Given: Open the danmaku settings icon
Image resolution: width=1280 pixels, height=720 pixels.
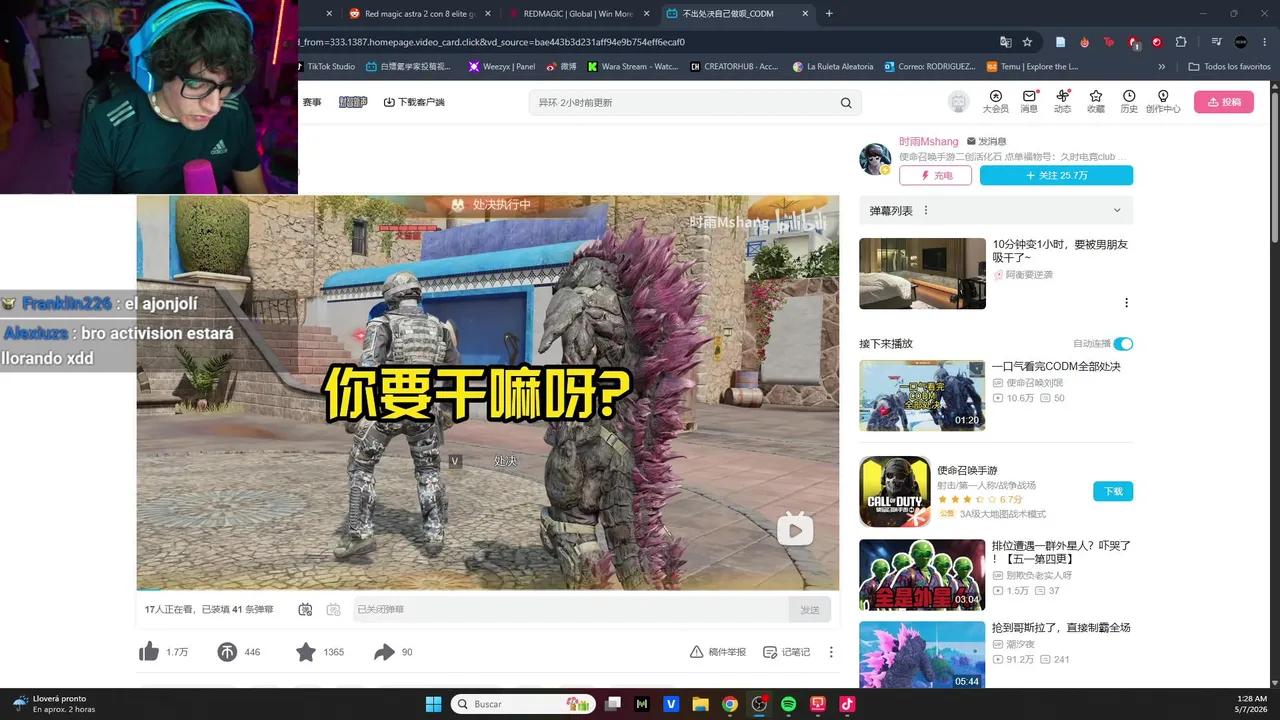Looking at the screenshot, I should coord(334,609).
